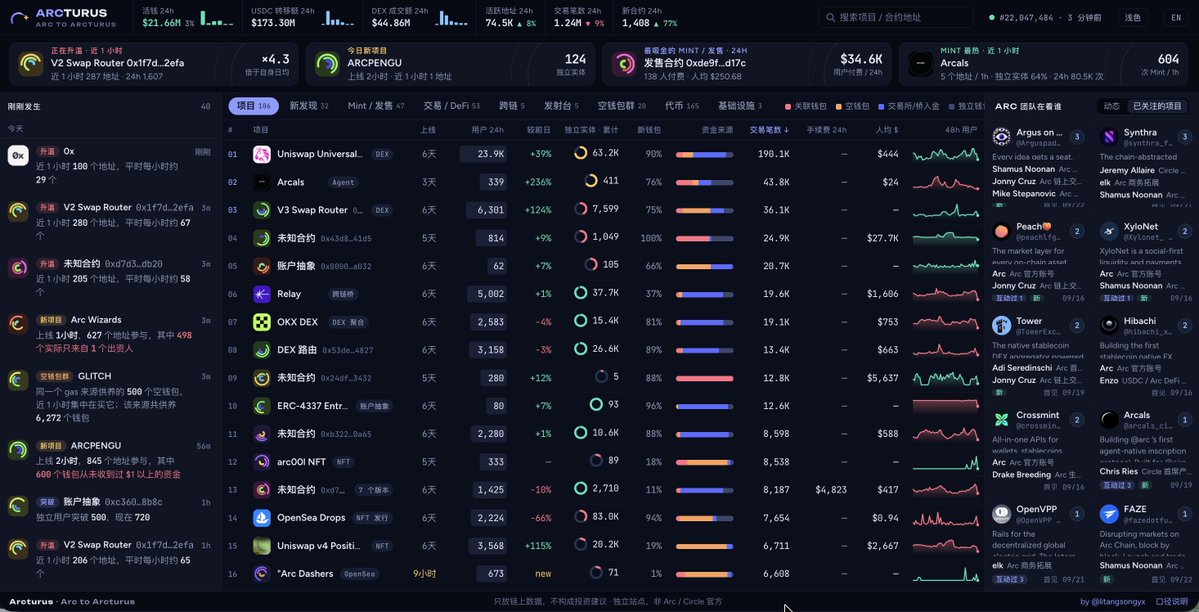Click the Arc Dashers project icon
This screenshot has height=612, width=1199.
point(262,574)
